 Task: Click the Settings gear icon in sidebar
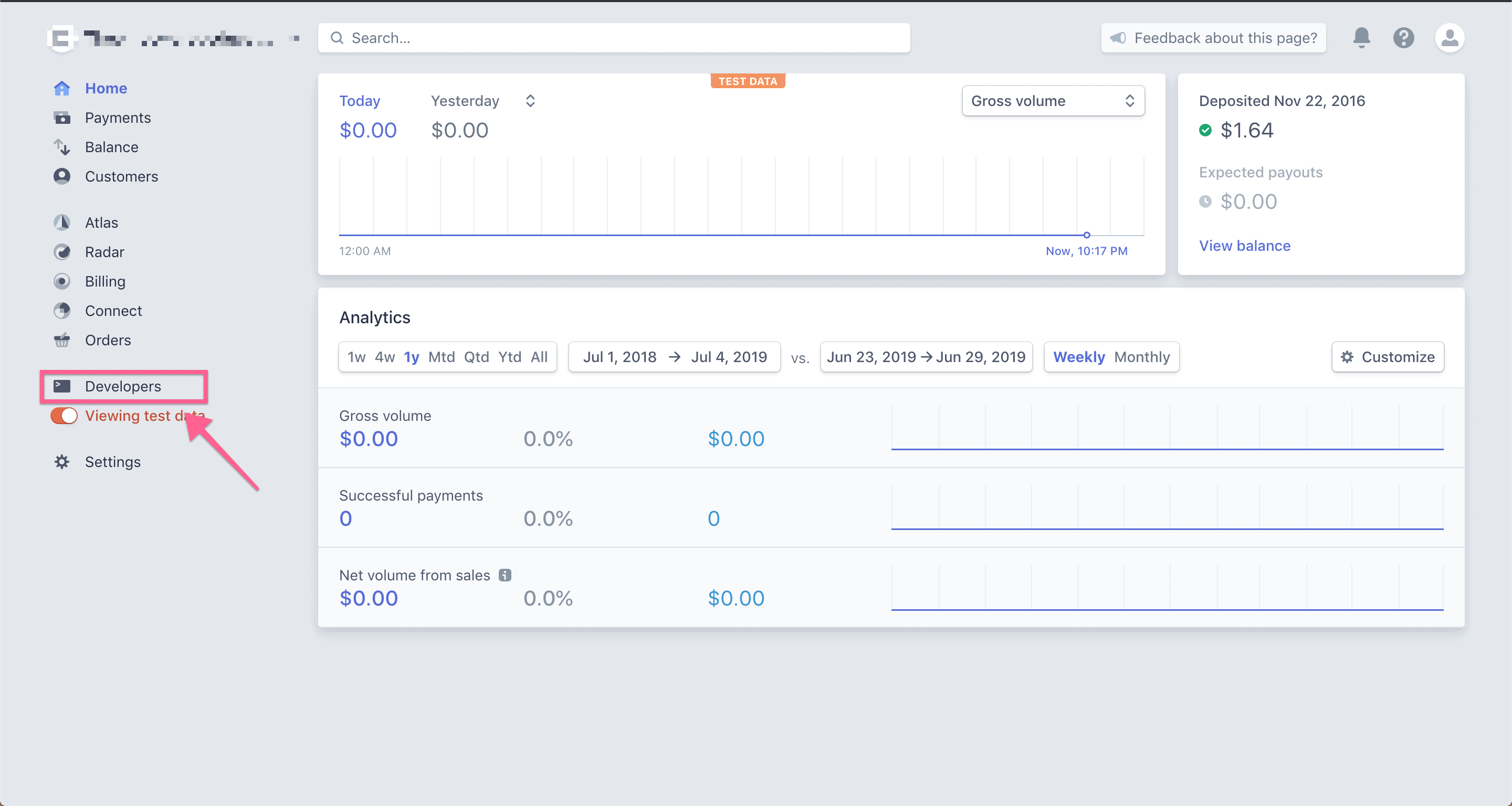click(61, 462)
